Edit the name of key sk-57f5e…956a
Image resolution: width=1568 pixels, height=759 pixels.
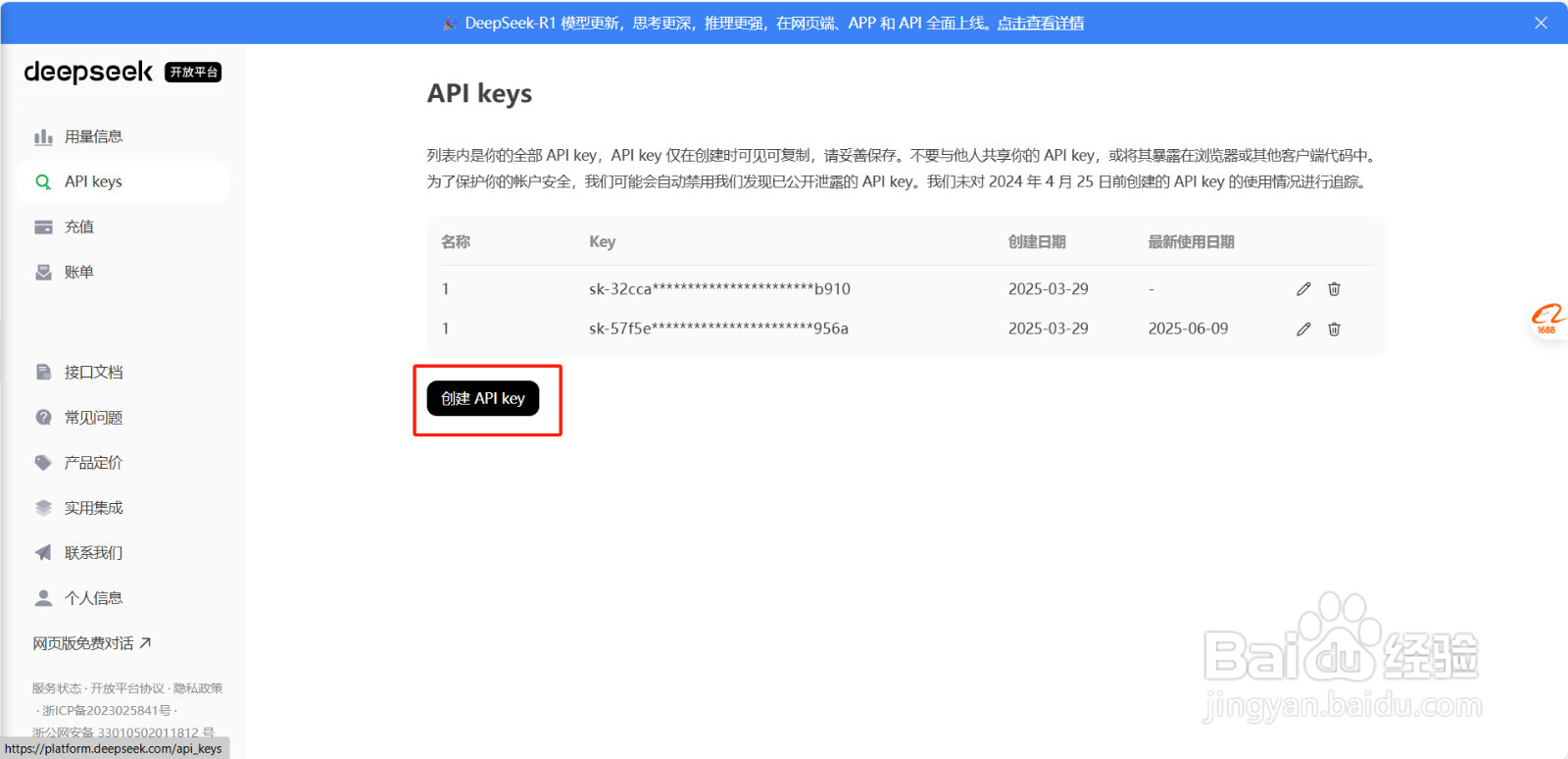point(1303,329)
